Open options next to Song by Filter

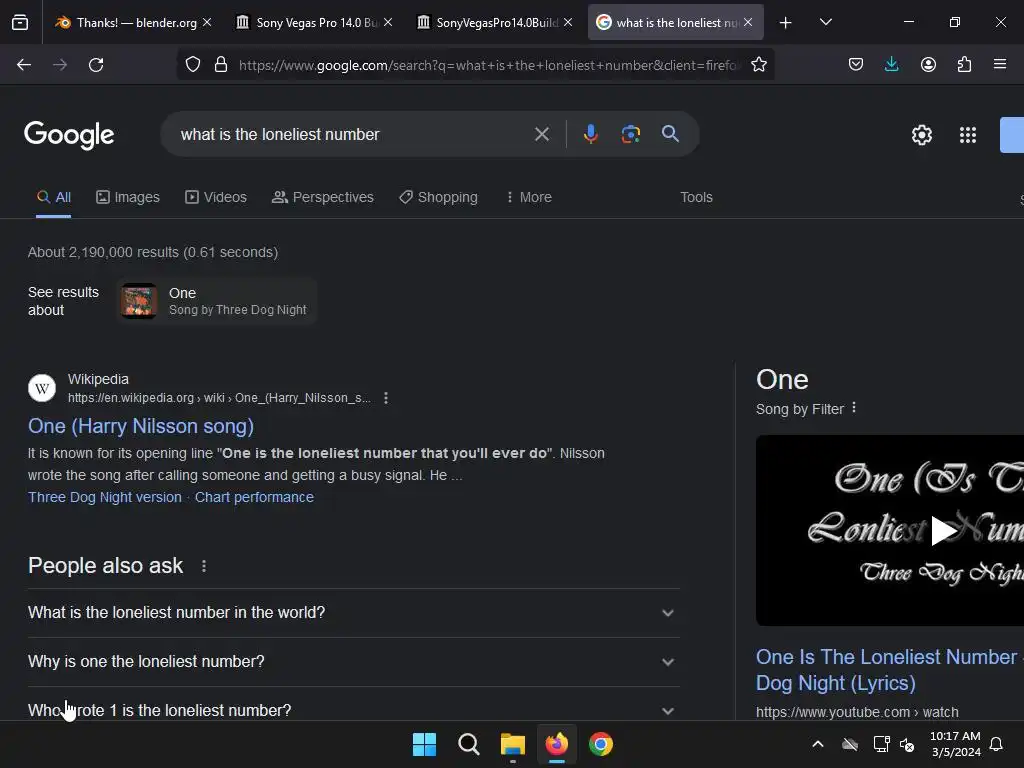[854, 408]
